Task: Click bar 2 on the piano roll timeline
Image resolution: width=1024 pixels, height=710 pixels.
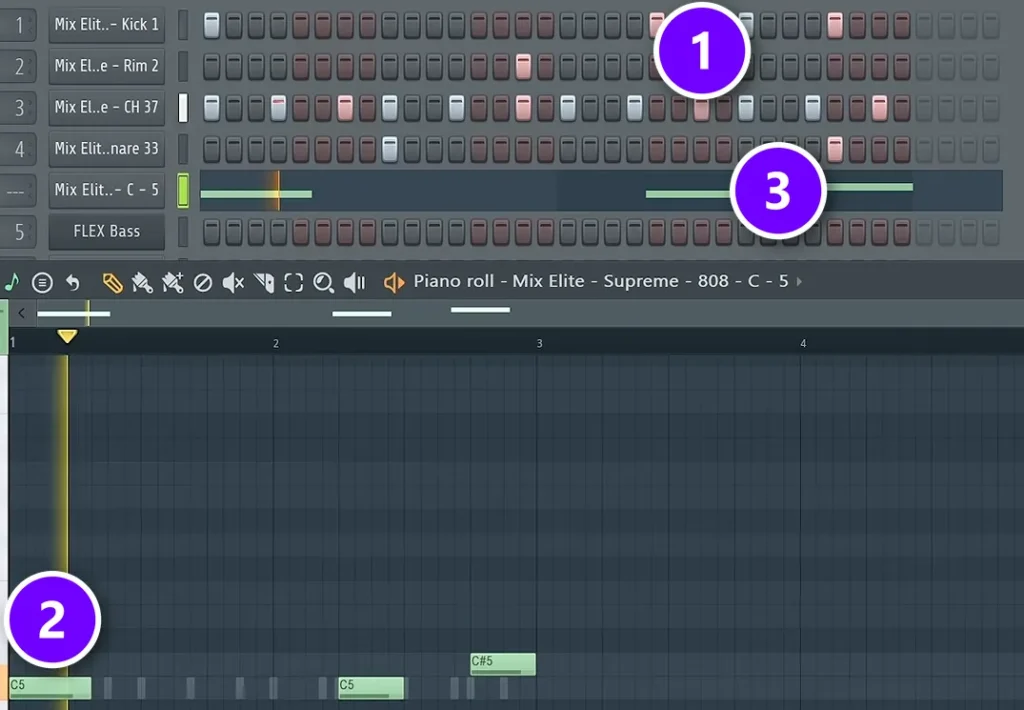Action: point(276,343)
